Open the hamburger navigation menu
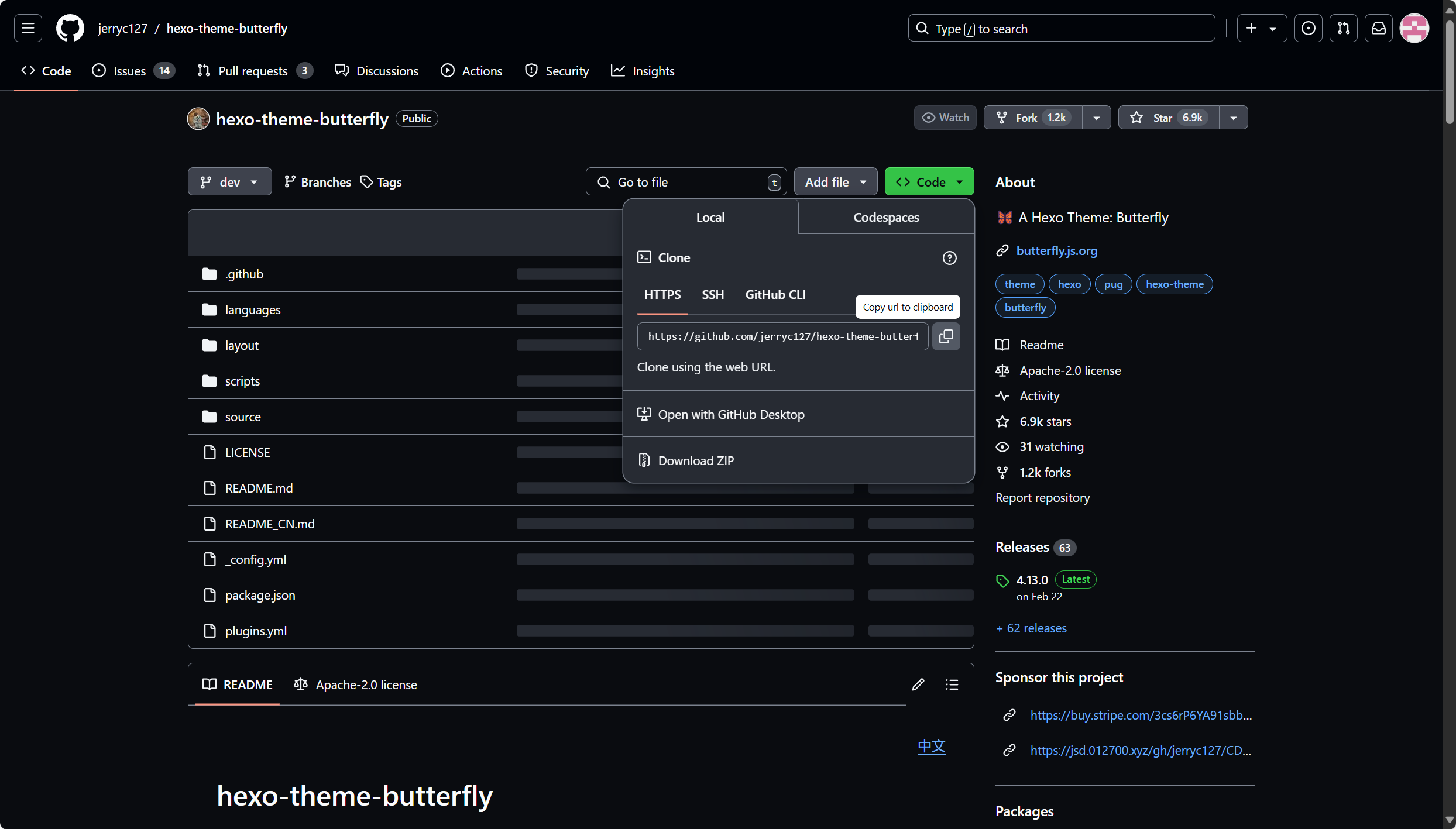This screenshot has width=1456, height=829. click(x=28, y=28)
